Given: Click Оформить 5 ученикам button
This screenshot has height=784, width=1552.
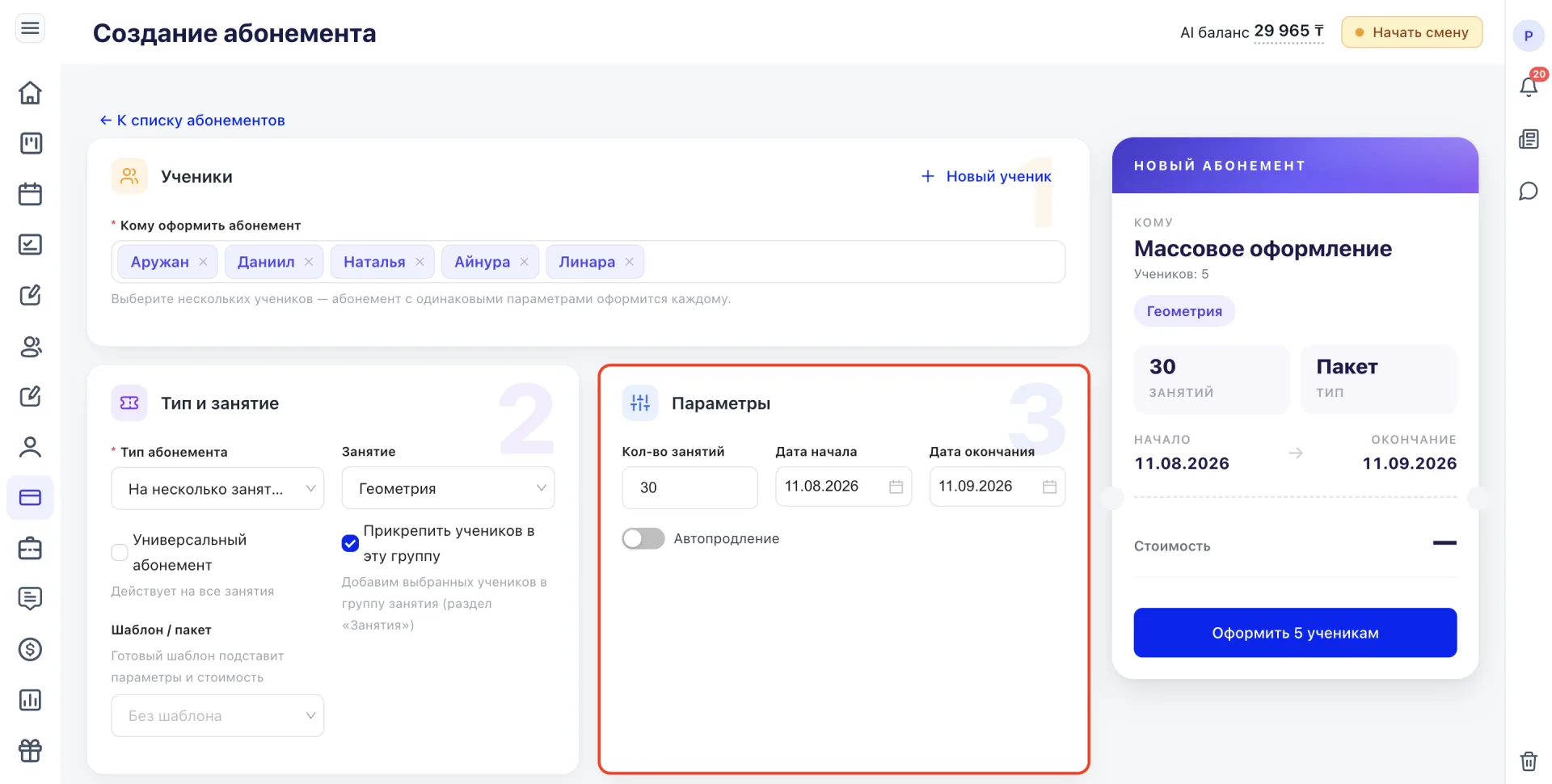Looking at the screenshot, I should [x=1295, y=633].
